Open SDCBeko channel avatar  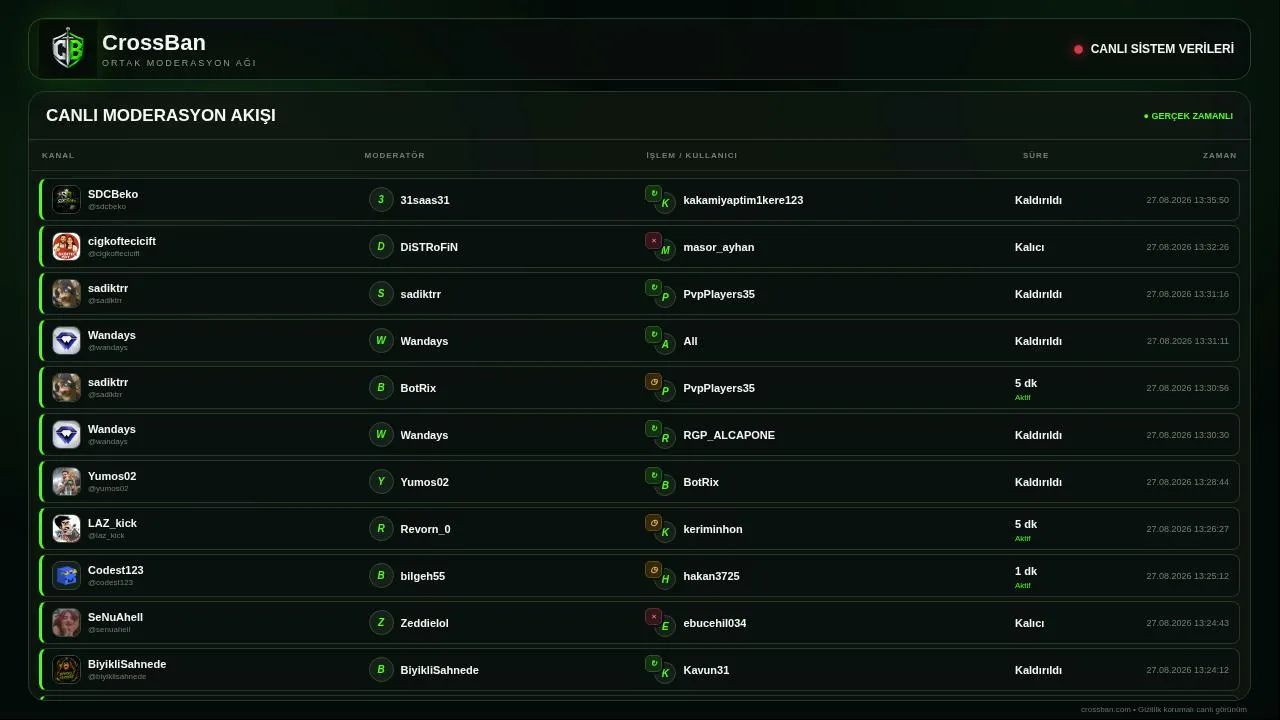click(x=66, y=199)
